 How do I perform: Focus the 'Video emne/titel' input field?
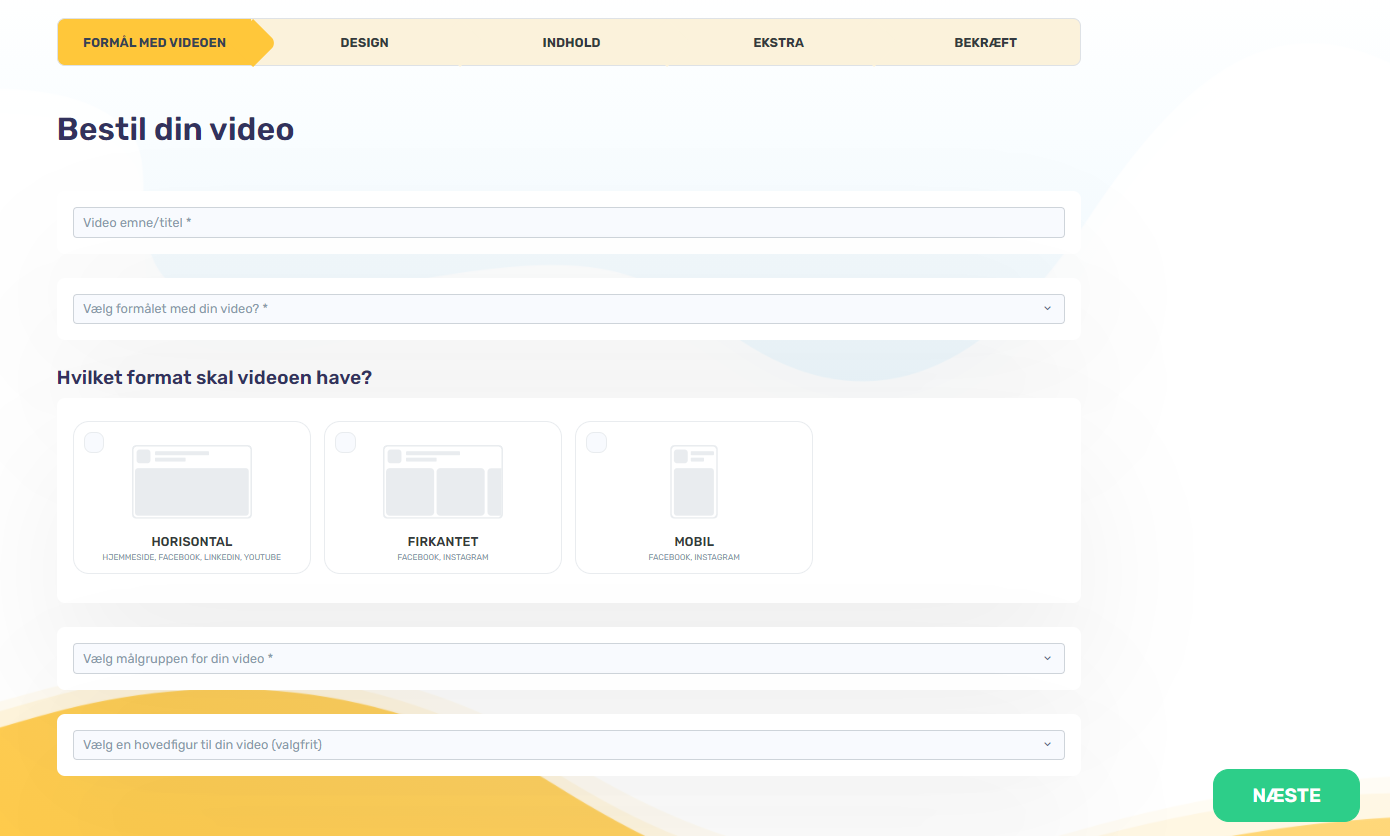pyautogui.click(x=569, y=222)
